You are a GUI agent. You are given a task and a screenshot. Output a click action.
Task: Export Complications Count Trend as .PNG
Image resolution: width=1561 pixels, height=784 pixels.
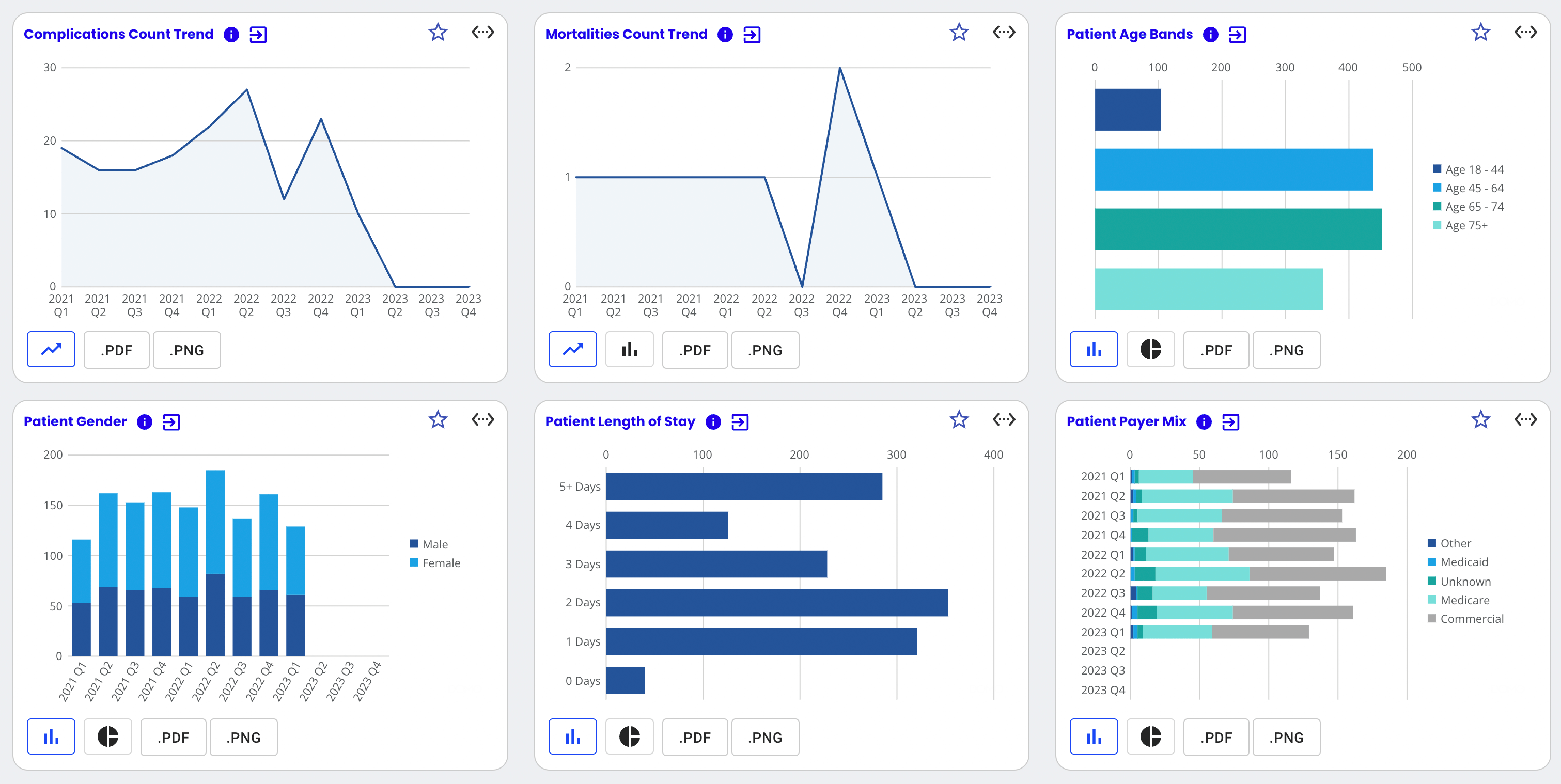[x=186, y=350]
